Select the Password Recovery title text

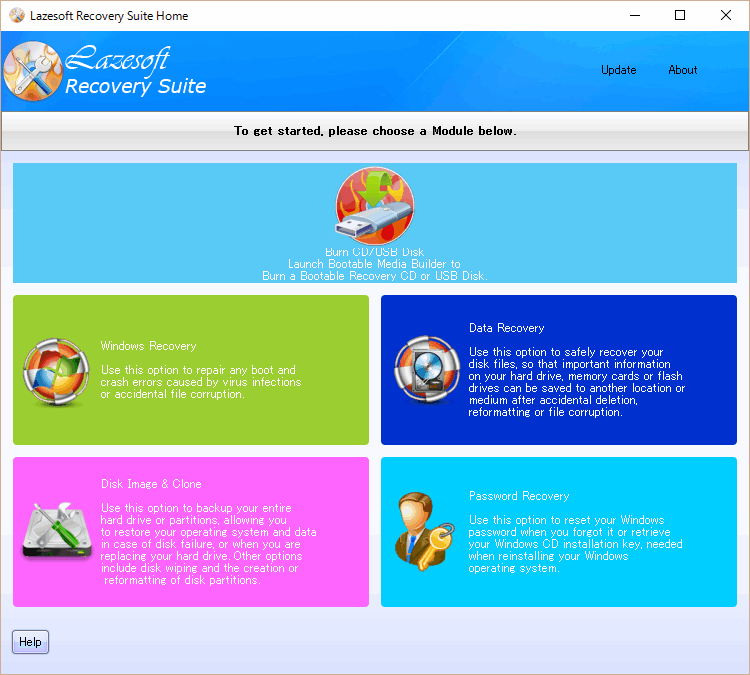coord(519,496)
